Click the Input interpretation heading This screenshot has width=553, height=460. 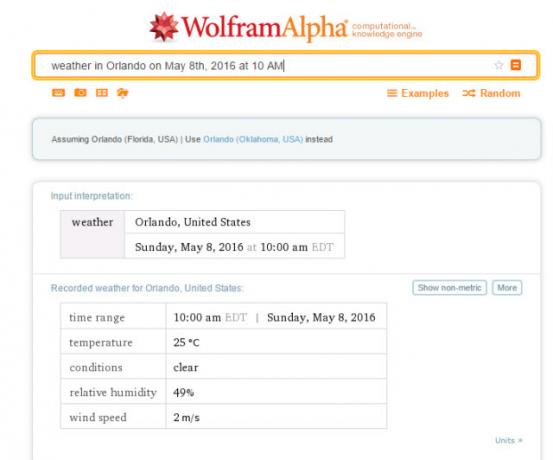[92, 196]
